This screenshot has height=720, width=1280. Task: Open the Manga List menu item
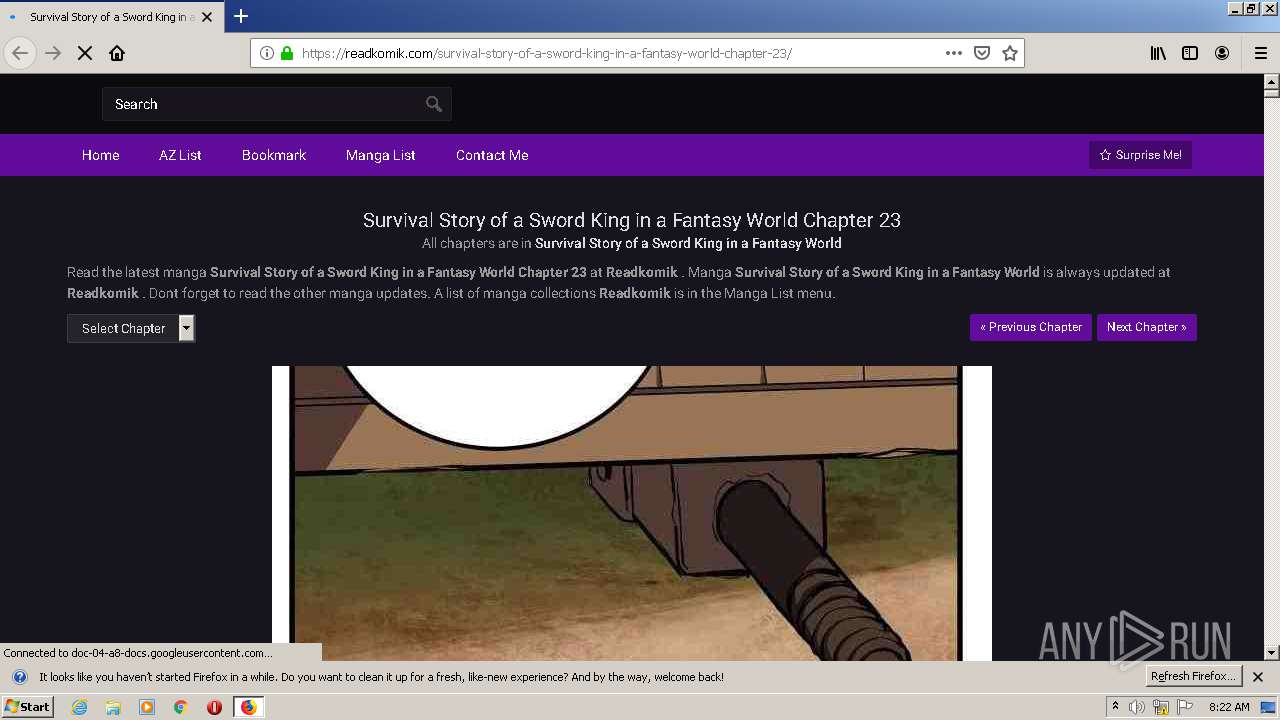click(x=381, y=155)
